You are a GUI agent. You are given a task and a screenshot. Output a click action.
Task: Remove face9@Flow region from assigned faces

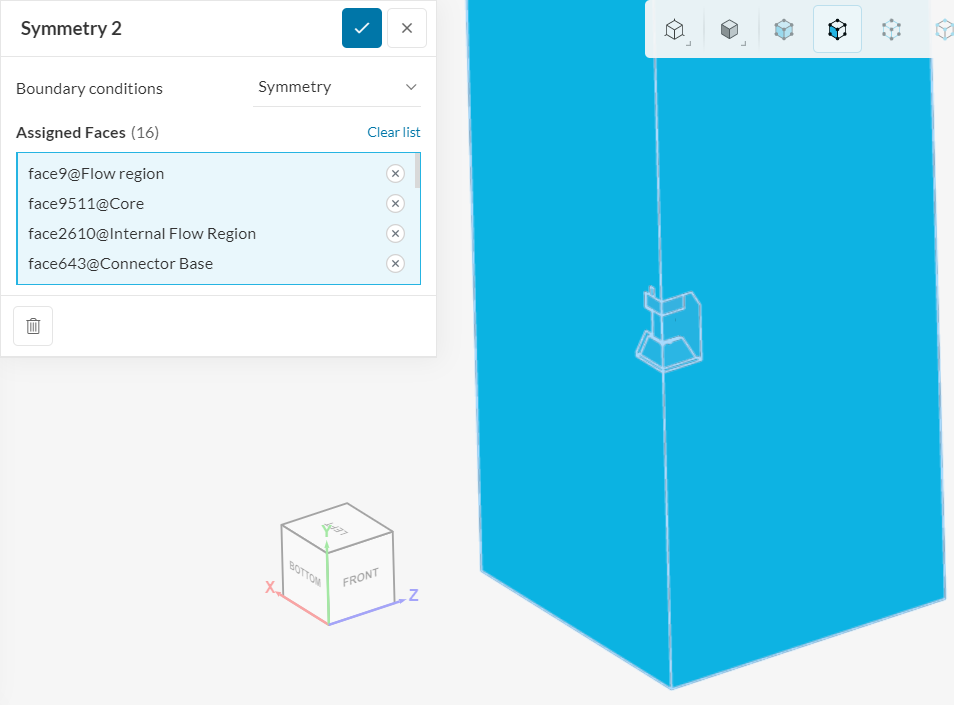point(395,174)
